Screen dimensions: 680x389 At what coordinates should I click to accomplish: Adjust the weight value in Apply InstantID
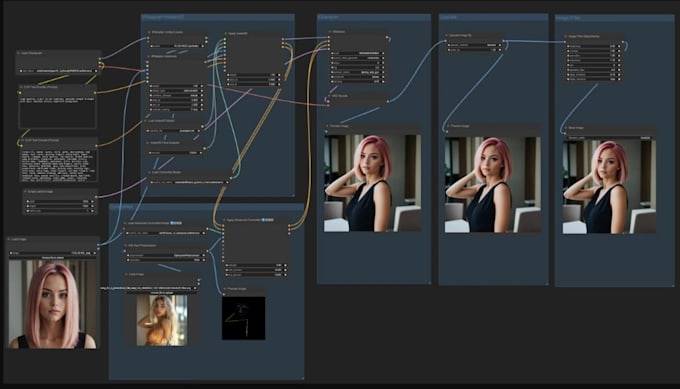(x=254, y=75)
